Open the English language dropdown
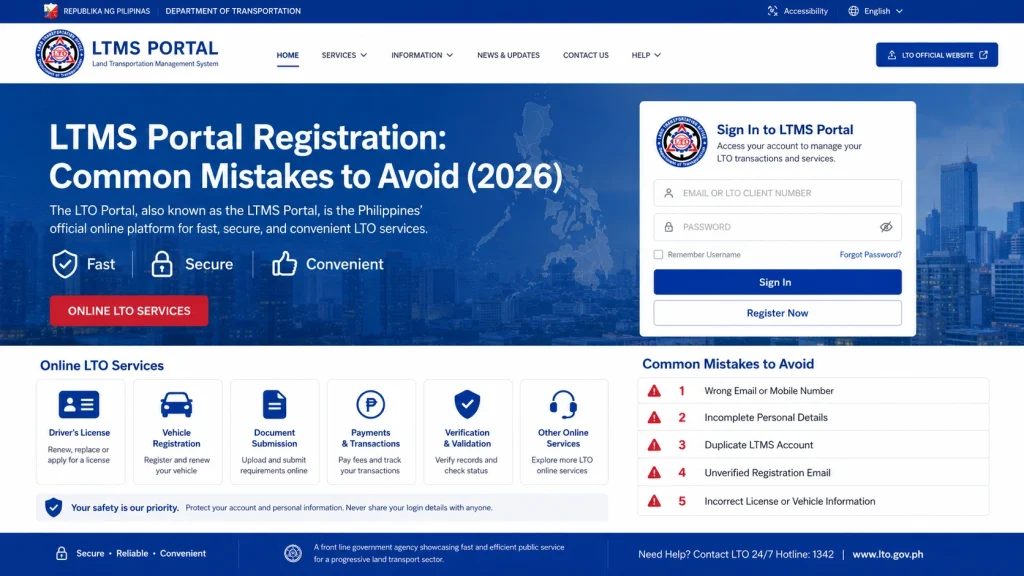The height and width of the screenshot is (576, 1024). pyautogui.click(x=883, y=11)
